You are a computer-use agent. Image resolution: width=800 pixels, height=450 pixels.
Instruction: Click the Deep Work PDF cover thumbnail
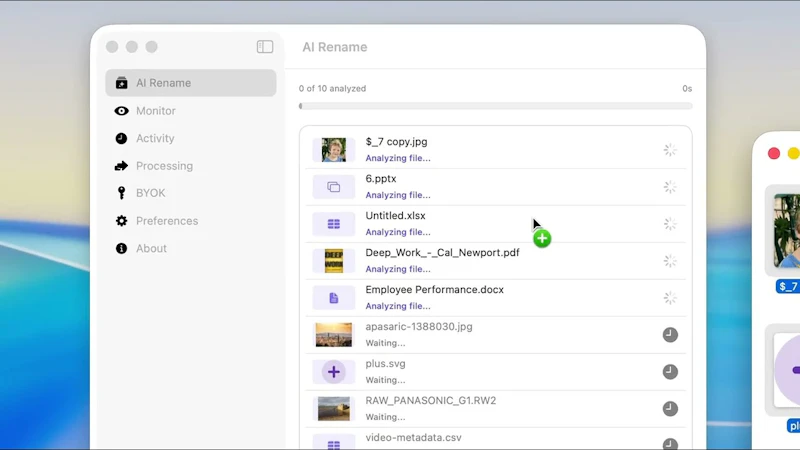point(334,261)
